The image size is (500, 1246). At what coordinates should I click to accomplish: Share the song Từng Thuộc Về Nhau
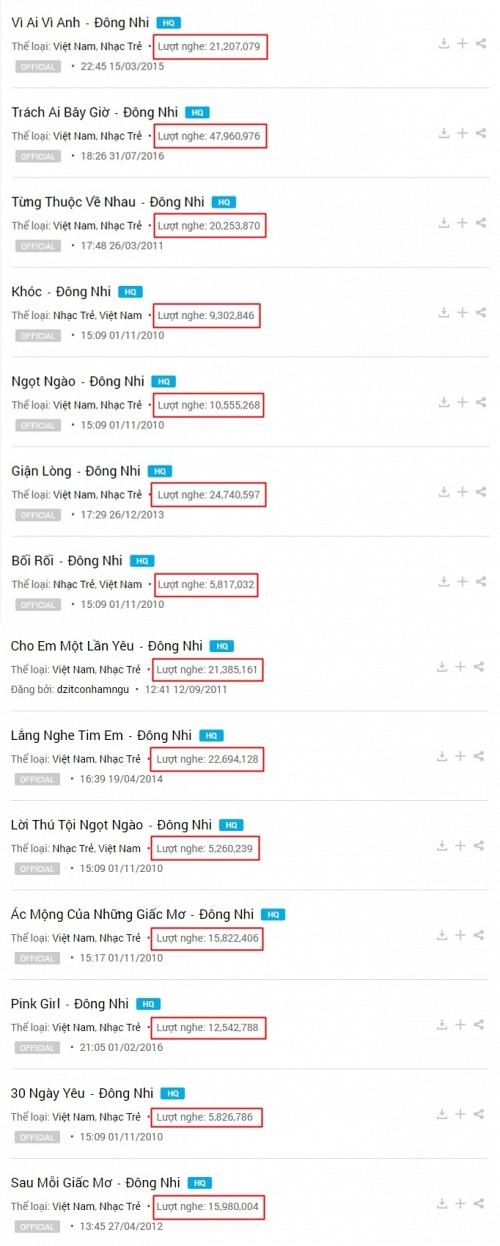(481, 223)
